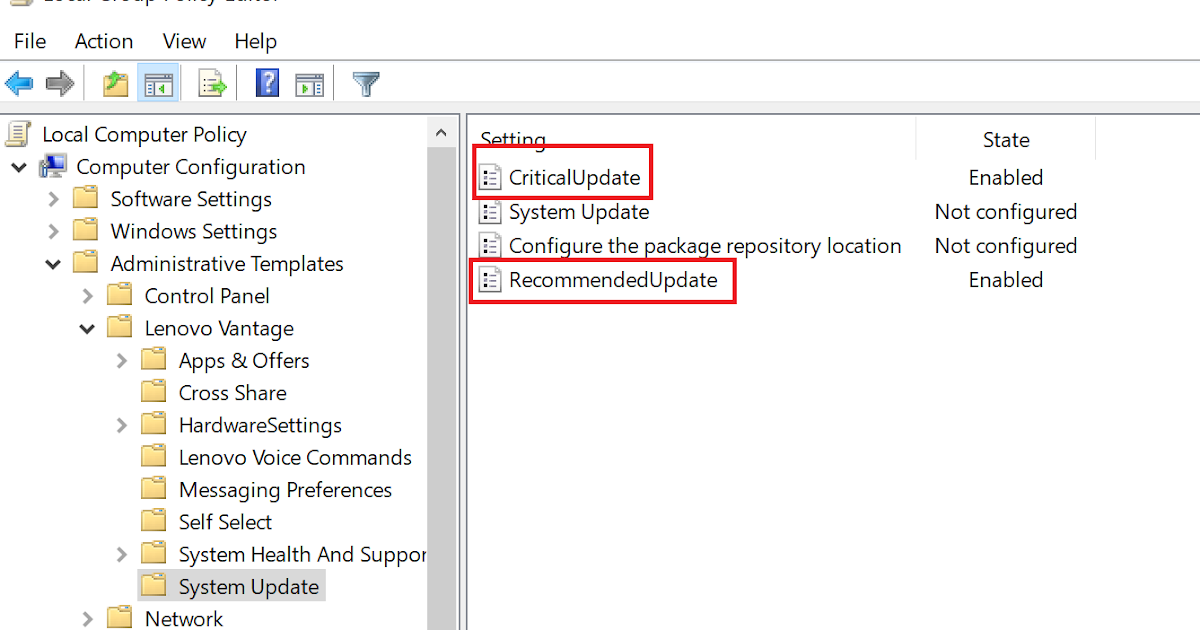Click the Filter funnel toolbar icon

[x=366, y=84]
